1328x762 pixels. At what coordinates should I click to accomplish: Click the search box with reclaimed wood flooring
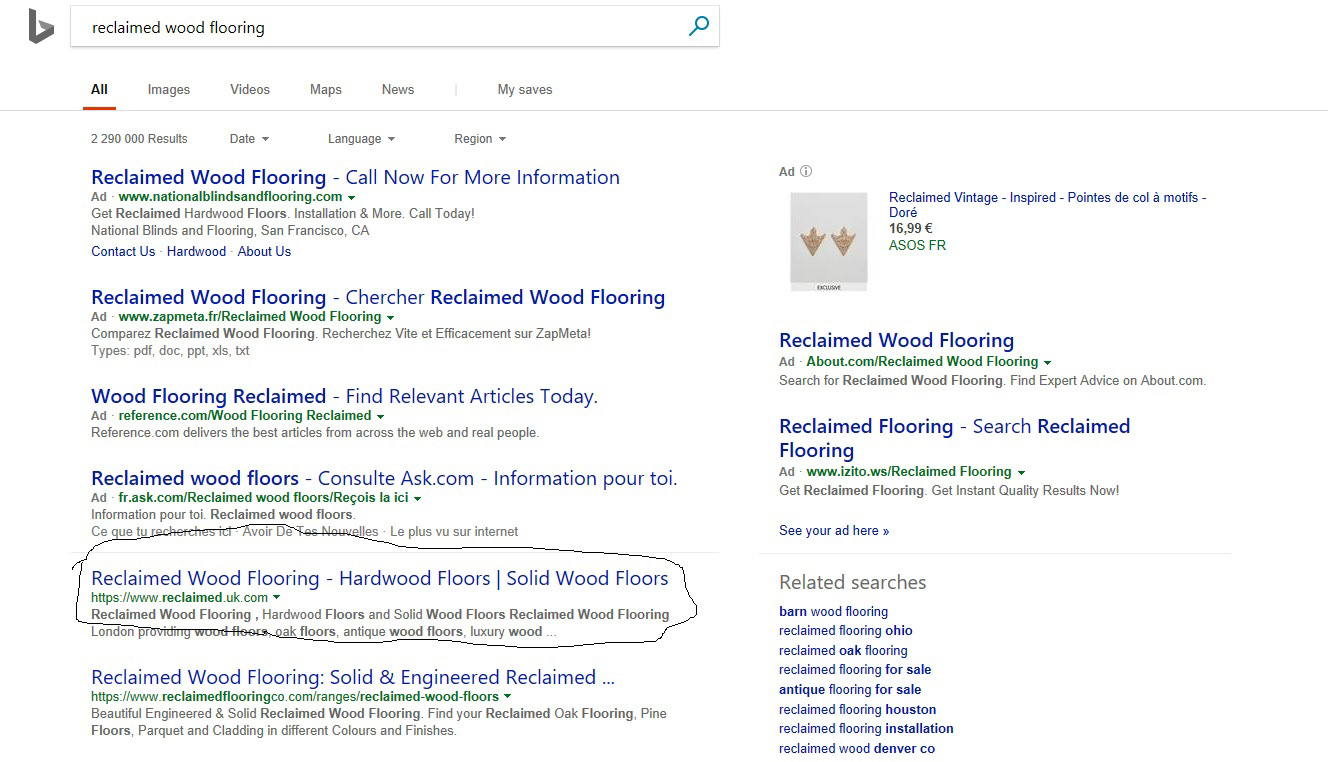point(380,28)
